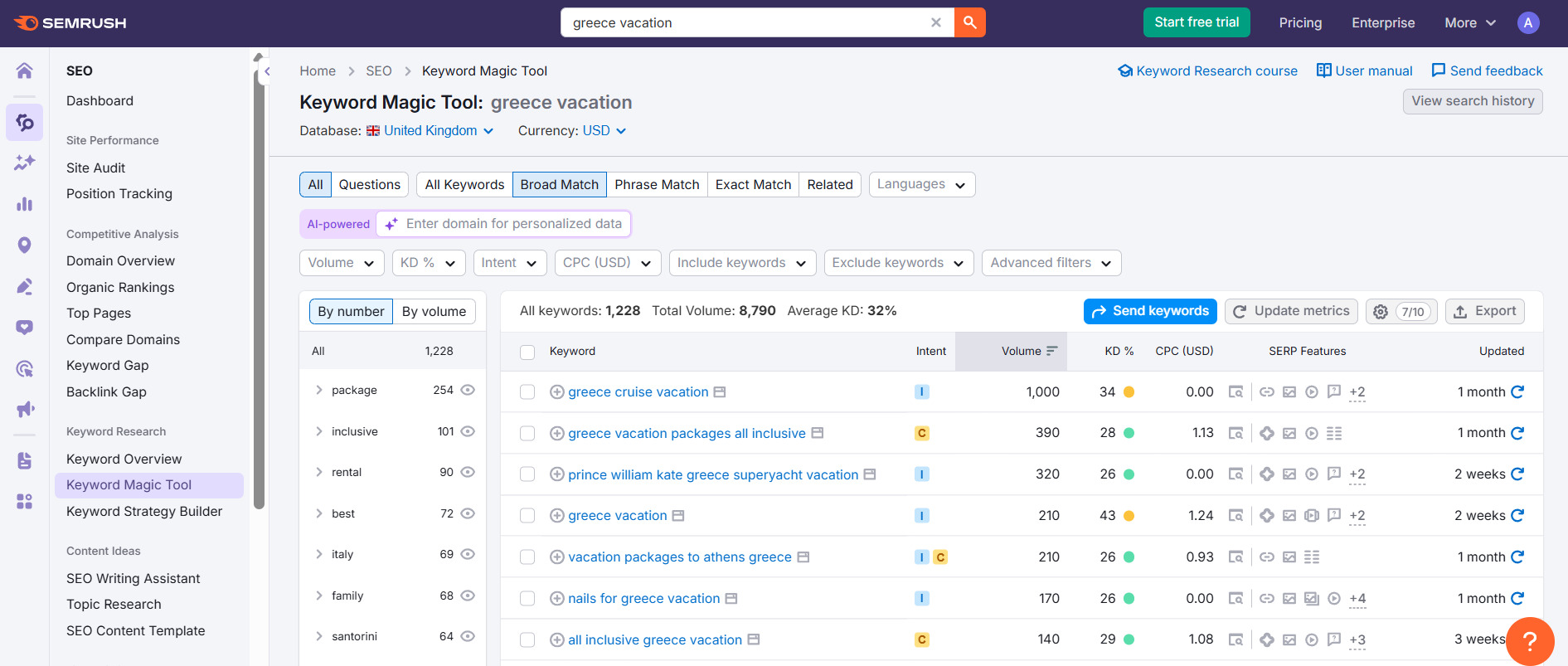Click the green KD dot for nails for greece vacation

click(1129, 599)
